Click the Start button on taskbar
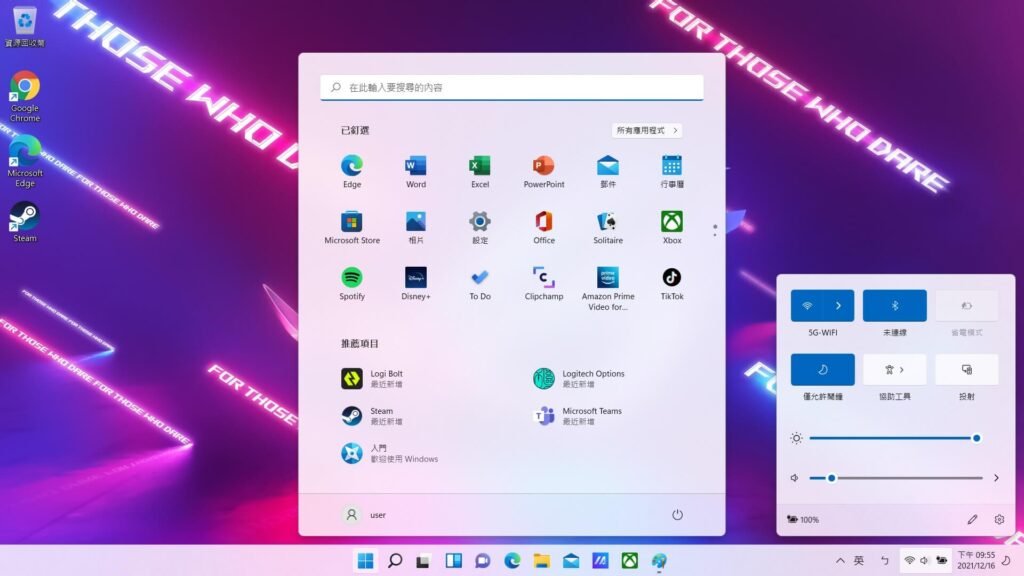This screenshot has height=576, width=1024. coord(366,560)
